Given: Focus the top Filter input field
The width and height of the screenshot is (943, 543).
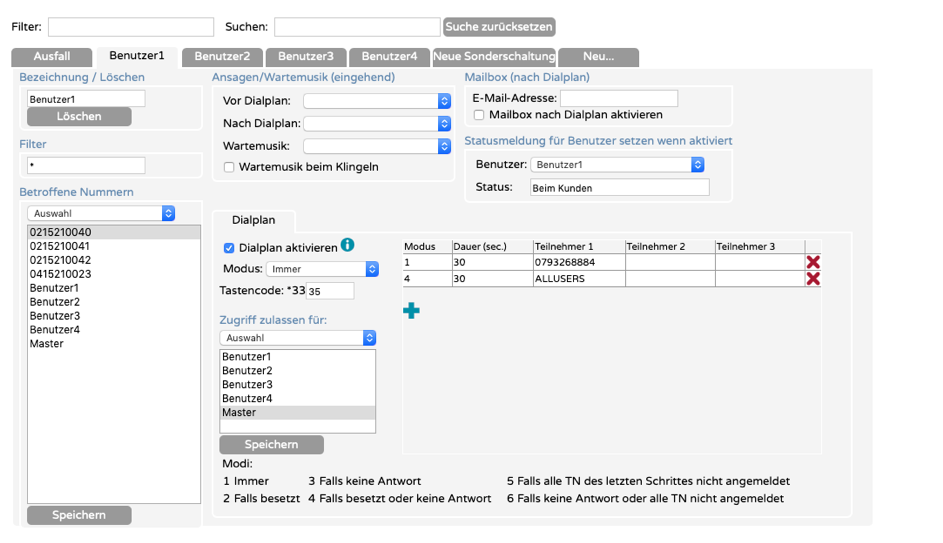Looking at the screenshot, I should [x=131, y=27].
